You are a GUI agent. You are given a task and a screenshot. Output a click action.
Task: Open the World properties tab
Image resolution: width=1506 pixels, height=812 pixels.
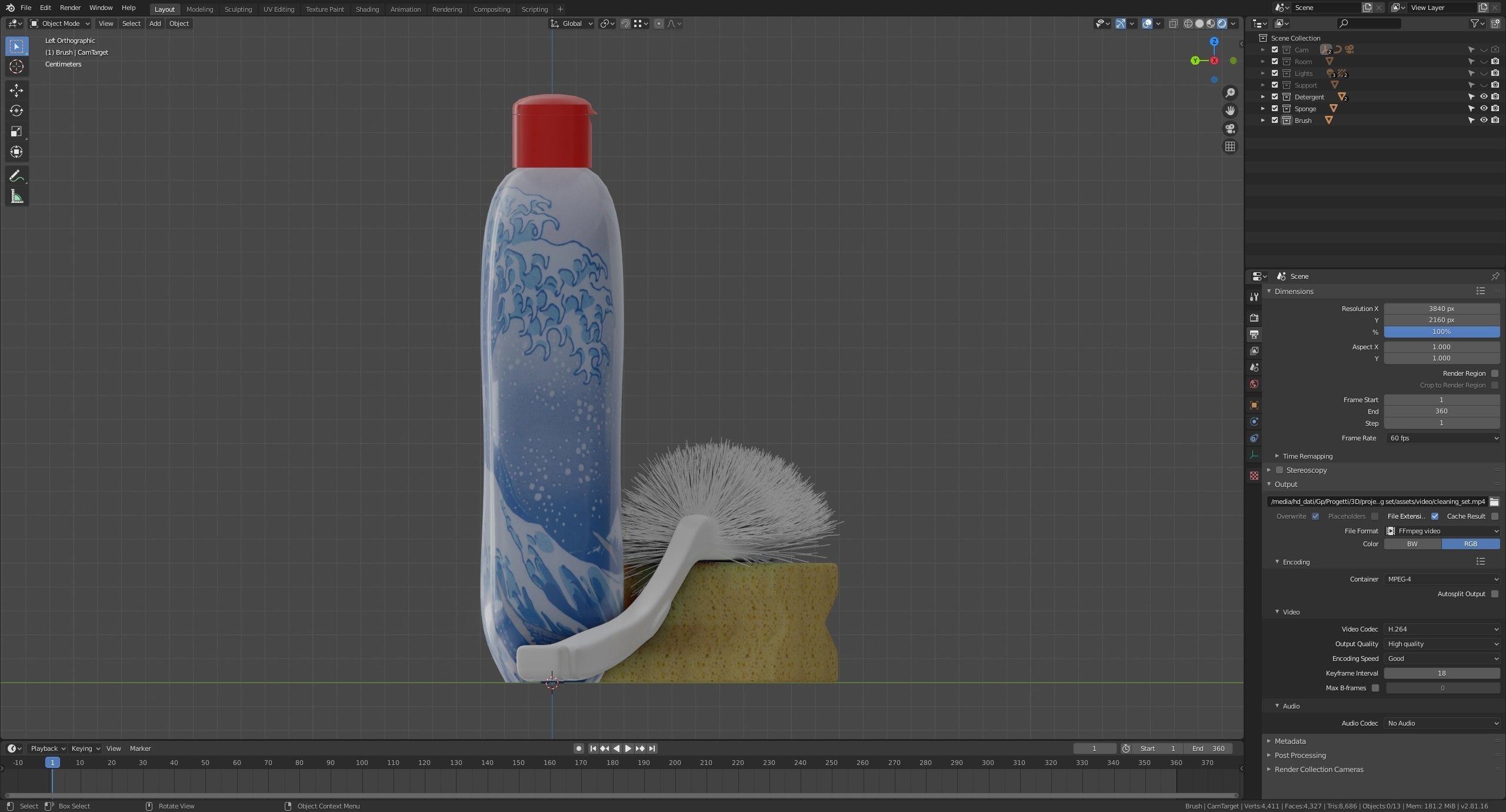pos(1254,384)
